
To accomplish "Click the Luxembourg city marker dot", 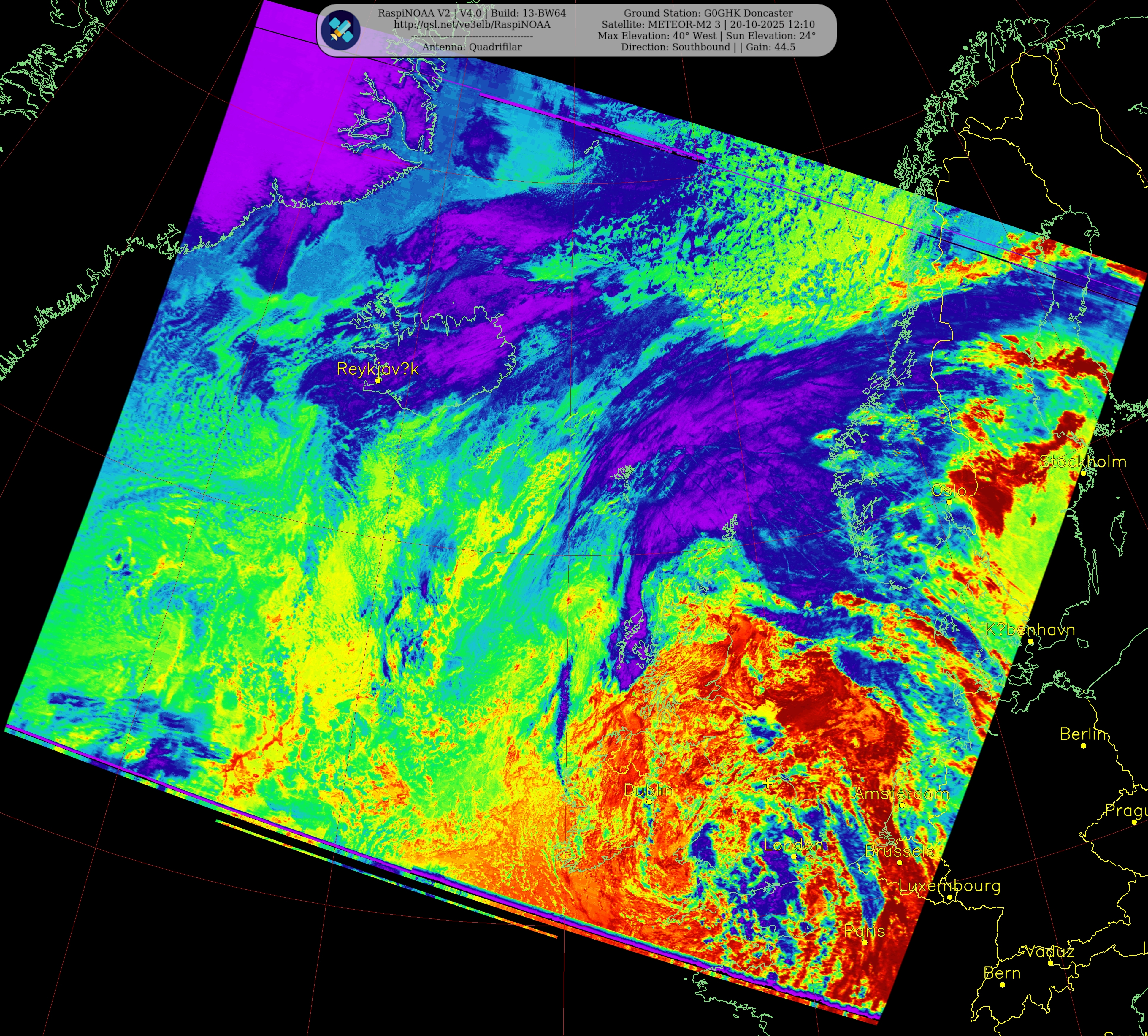I will (949, 898).
